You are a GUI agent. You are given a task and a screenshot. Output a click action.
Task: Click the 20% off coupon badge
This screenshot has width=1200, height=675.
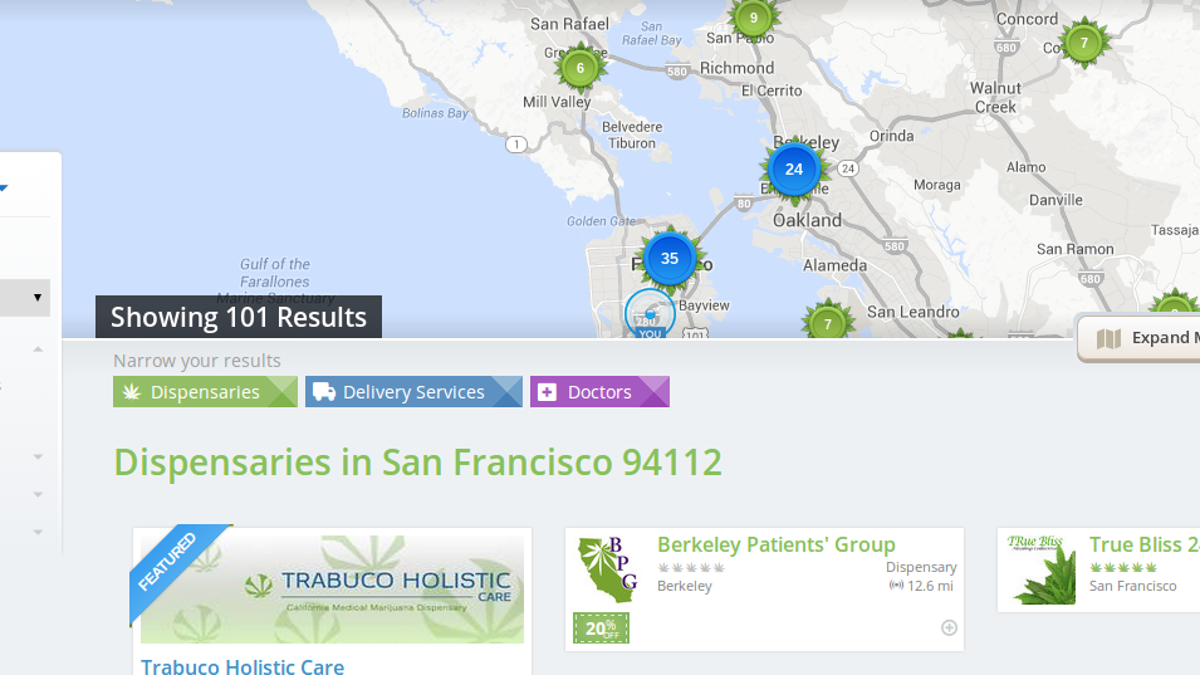click(601, 628)
